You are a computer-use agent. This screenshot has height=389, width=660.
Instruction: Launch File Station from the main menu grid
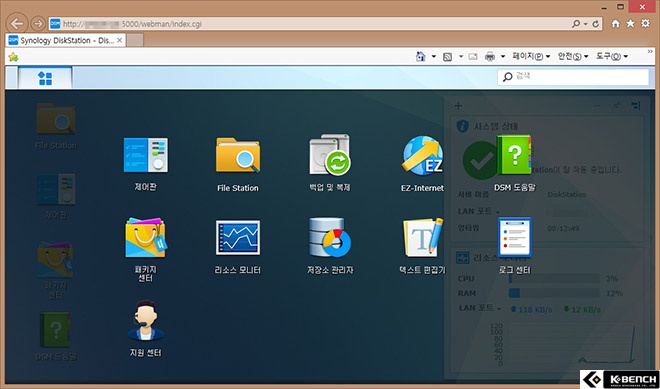pos(238,155)
